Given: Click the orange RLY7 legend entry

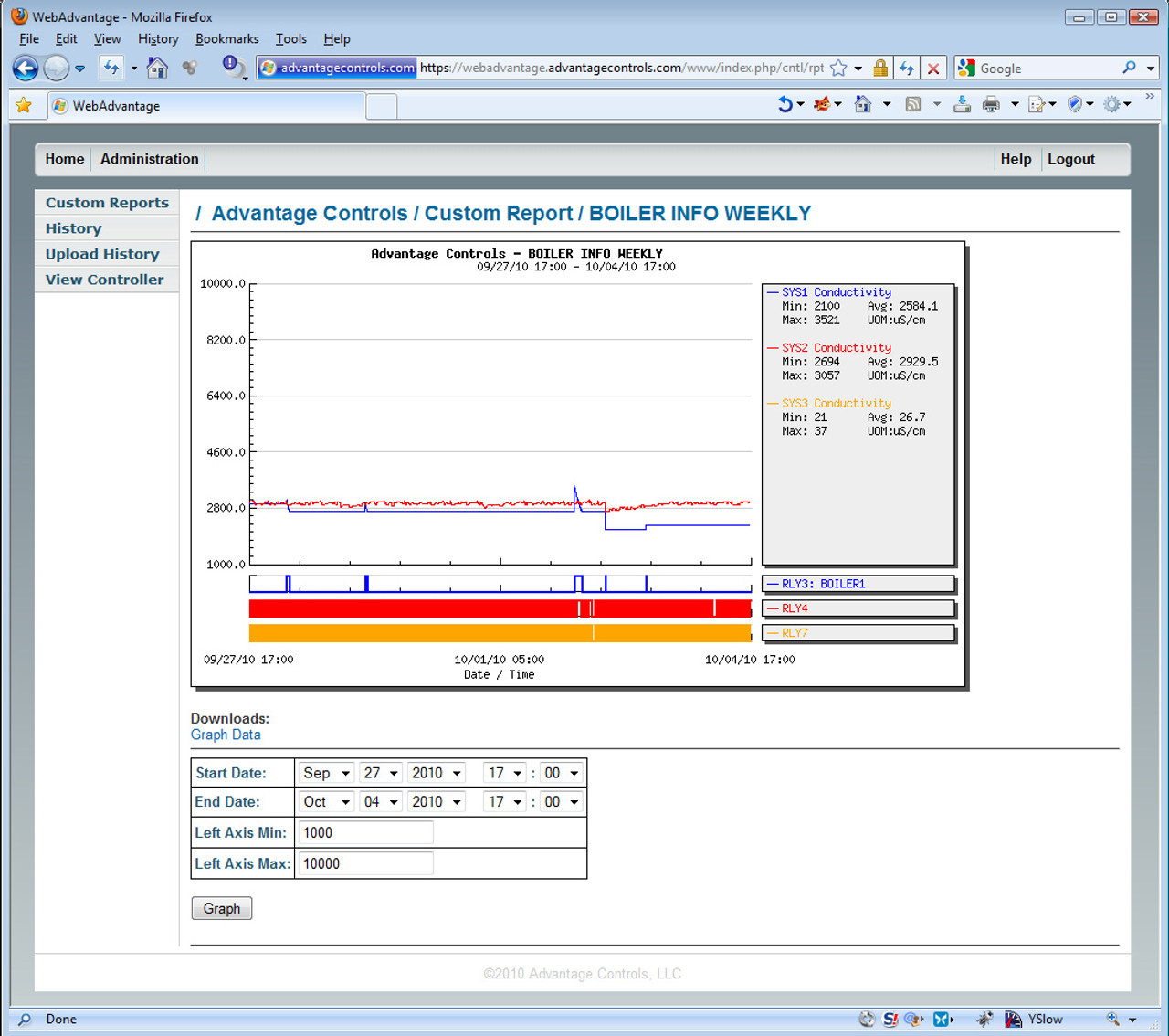Looking at the screenshot, I should pos(858,633).
